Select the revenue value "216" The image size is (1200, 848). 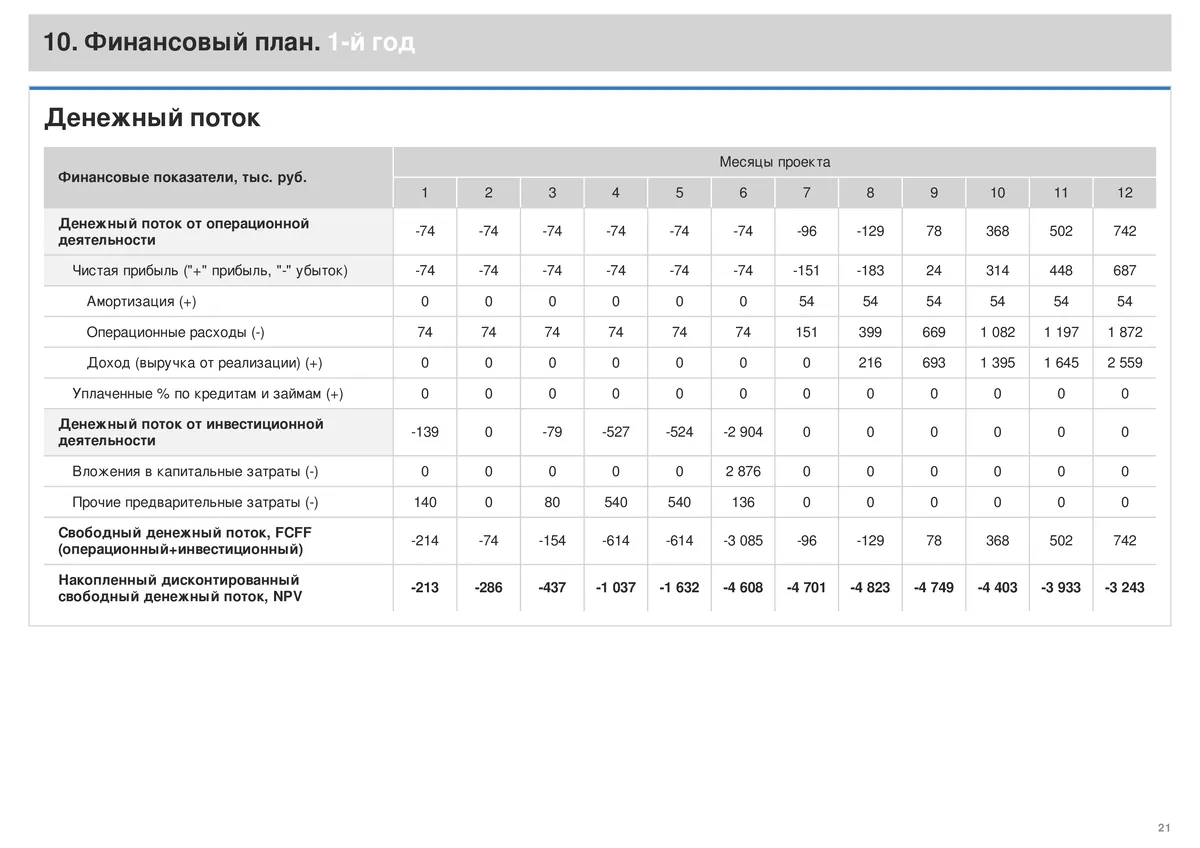click(870, 363)
